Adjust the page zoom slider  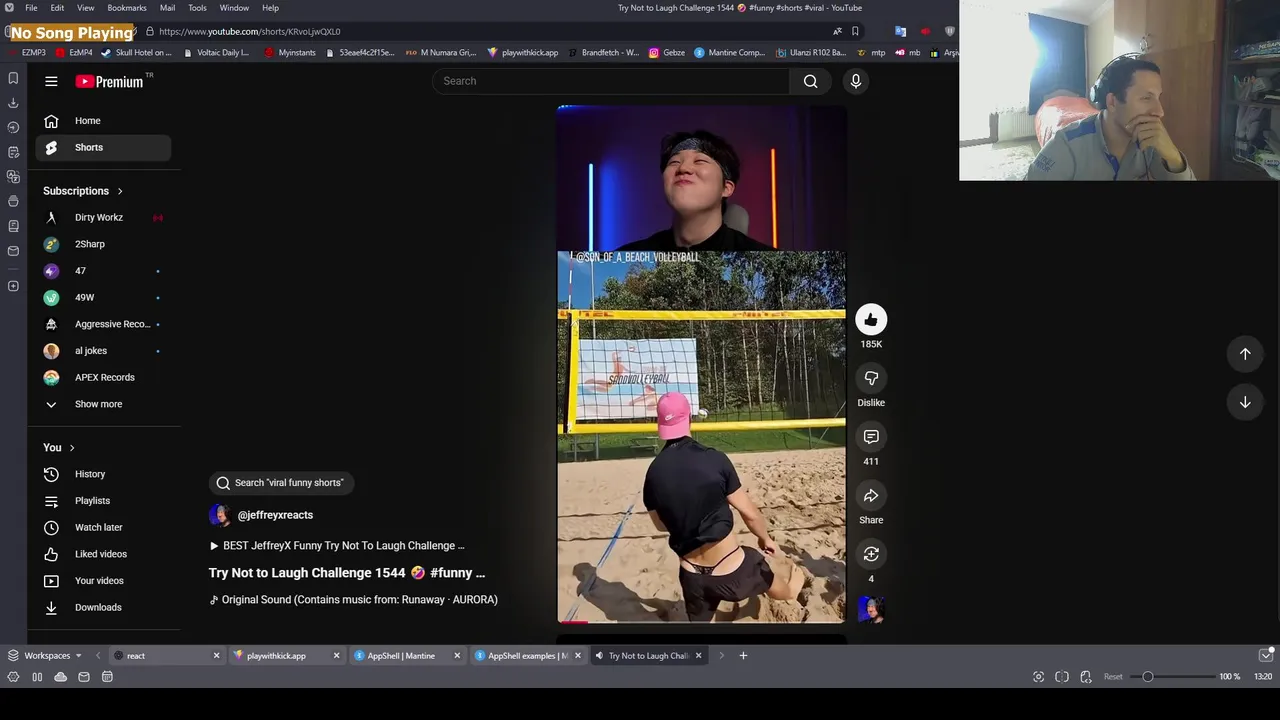tap(1175, 677)
